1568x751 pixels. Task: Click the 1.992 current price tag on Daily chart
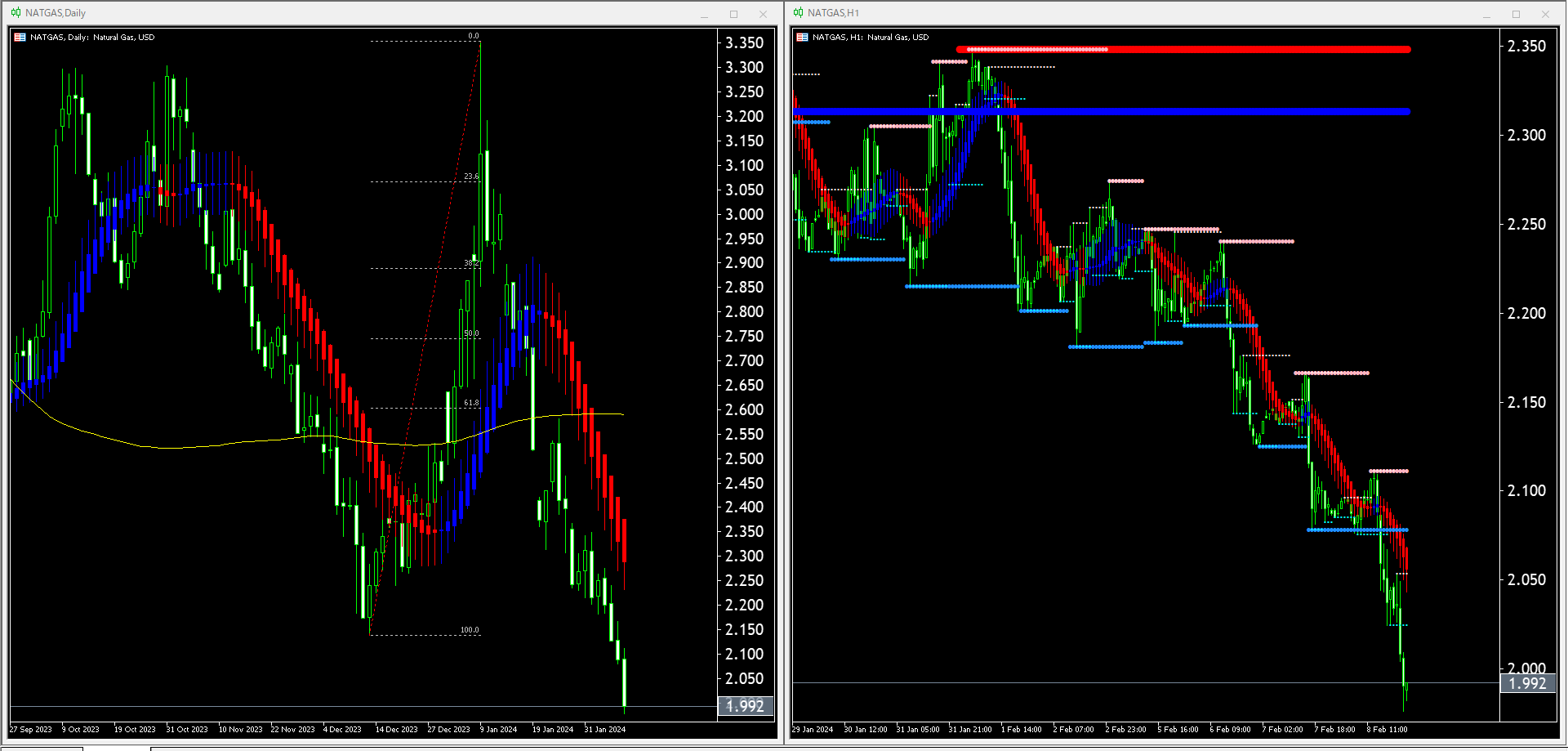pos(746,706)
